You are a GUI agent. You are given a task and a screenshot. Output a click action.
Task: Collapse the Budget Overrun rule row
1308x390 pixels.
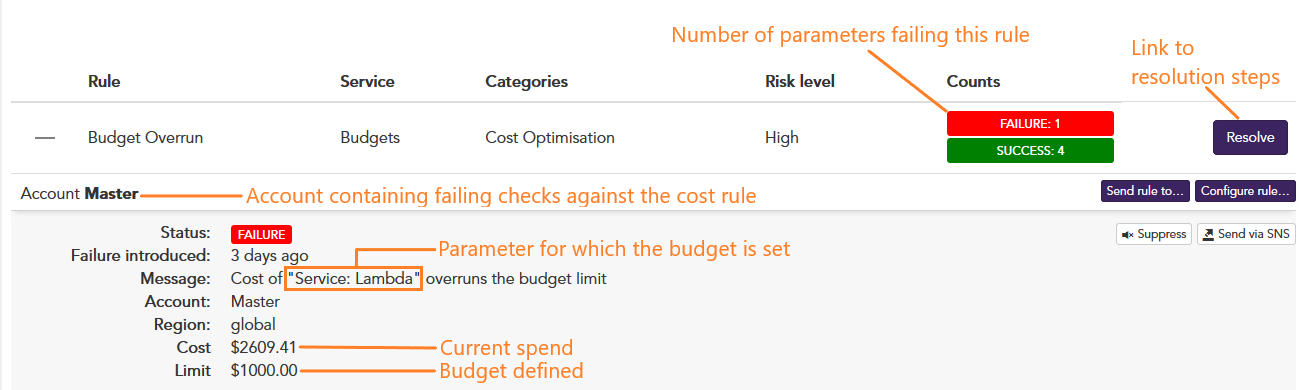[x=45, y=138]
